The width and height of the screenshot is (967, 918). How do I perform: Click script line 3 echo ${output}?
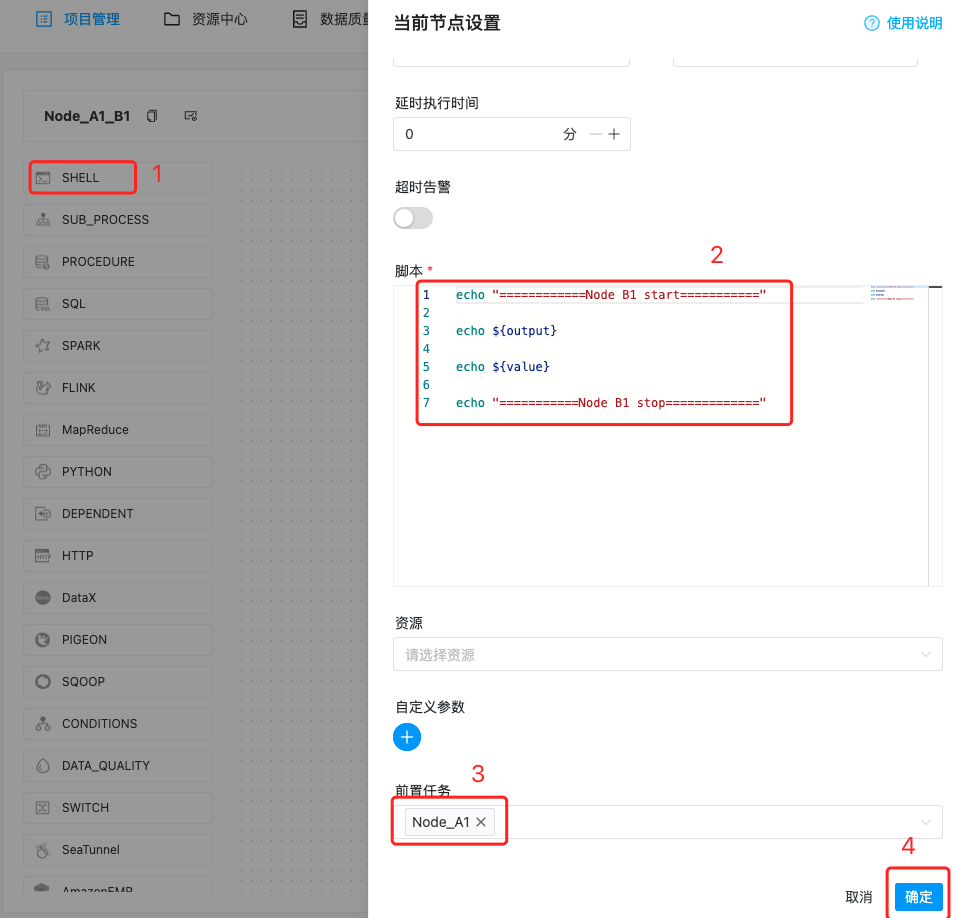(506, 331)
